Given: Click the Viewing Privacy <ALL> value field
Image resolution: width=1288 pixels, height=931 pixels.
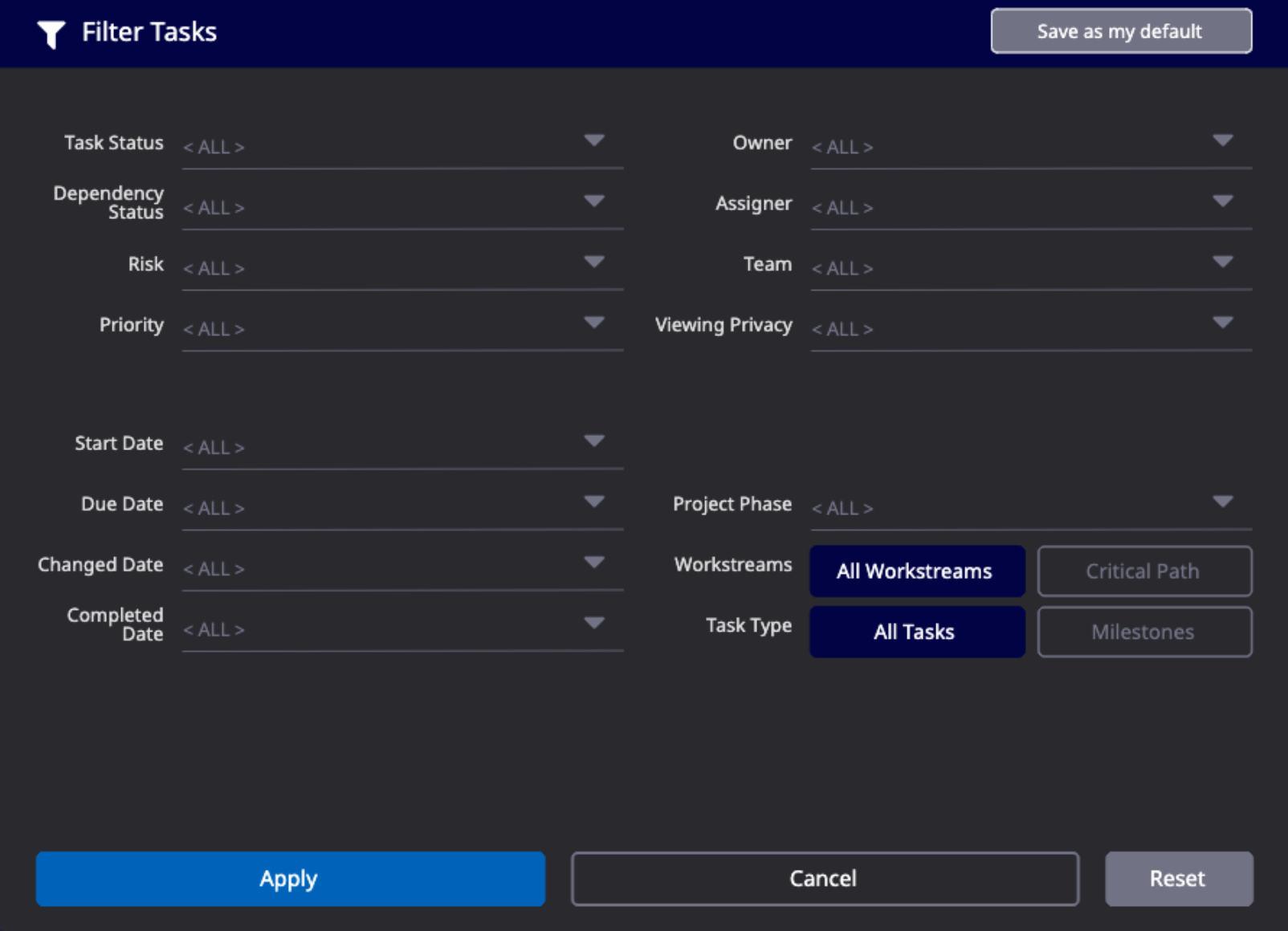Looking at the screenshot, I should point(1031,329).
